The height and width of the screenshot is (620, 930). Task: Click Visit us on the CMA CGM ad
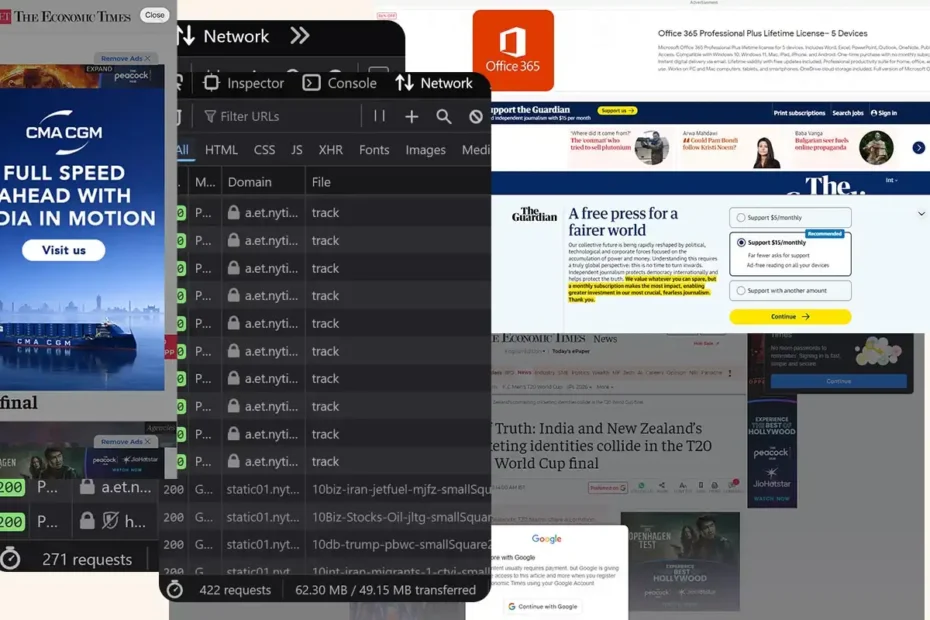(64, 250)
